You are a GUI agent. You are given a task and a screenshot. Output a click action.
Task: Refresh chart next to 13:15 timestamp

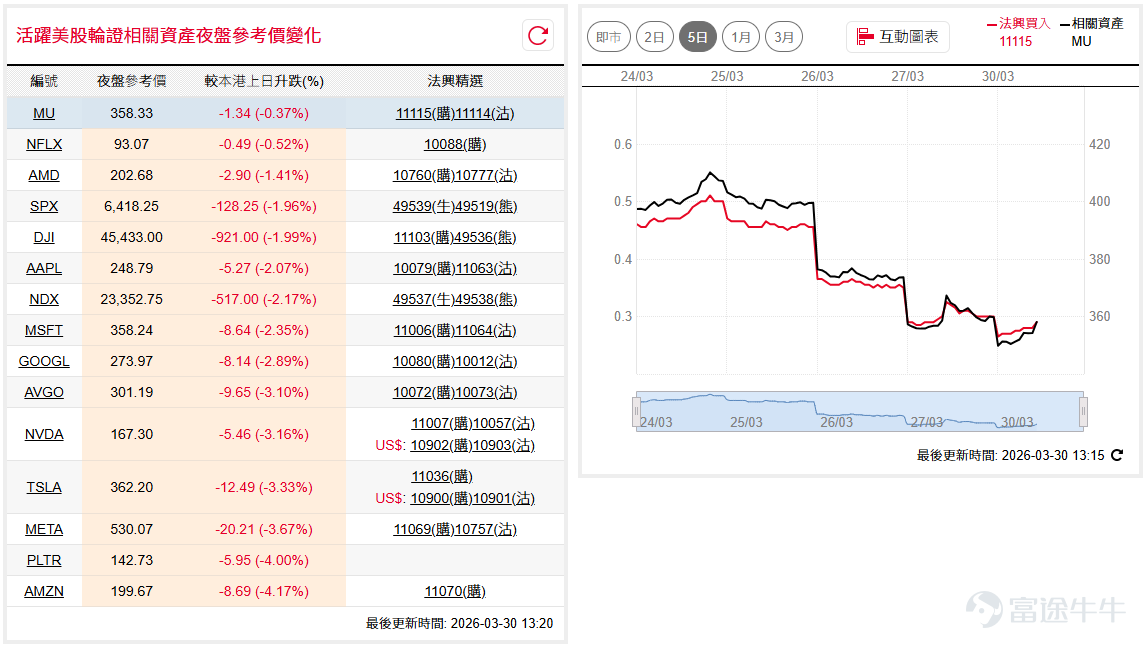(x=1117, y=455)
